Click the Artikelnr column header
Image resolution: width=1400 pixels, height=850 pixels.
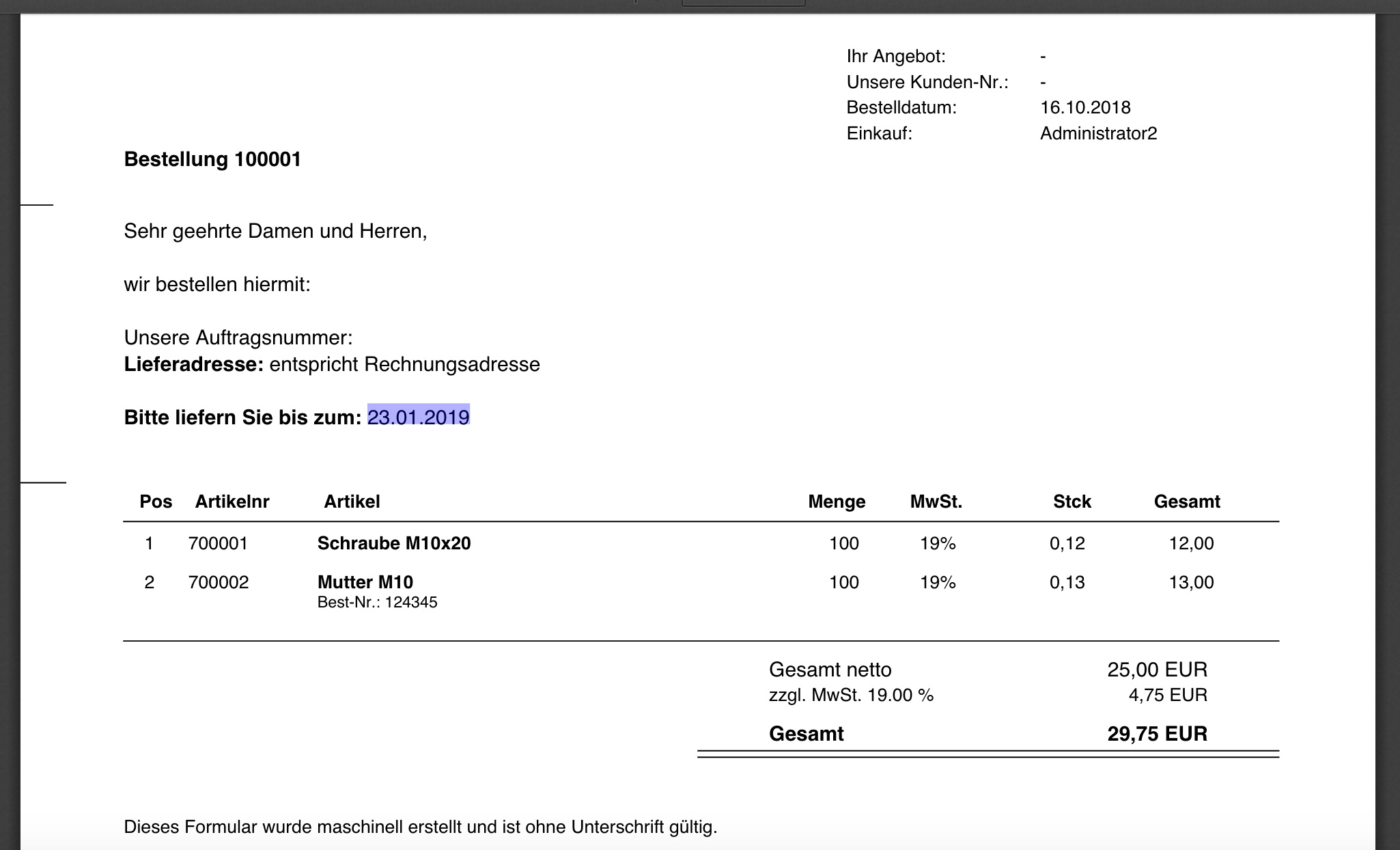(232, 502)
